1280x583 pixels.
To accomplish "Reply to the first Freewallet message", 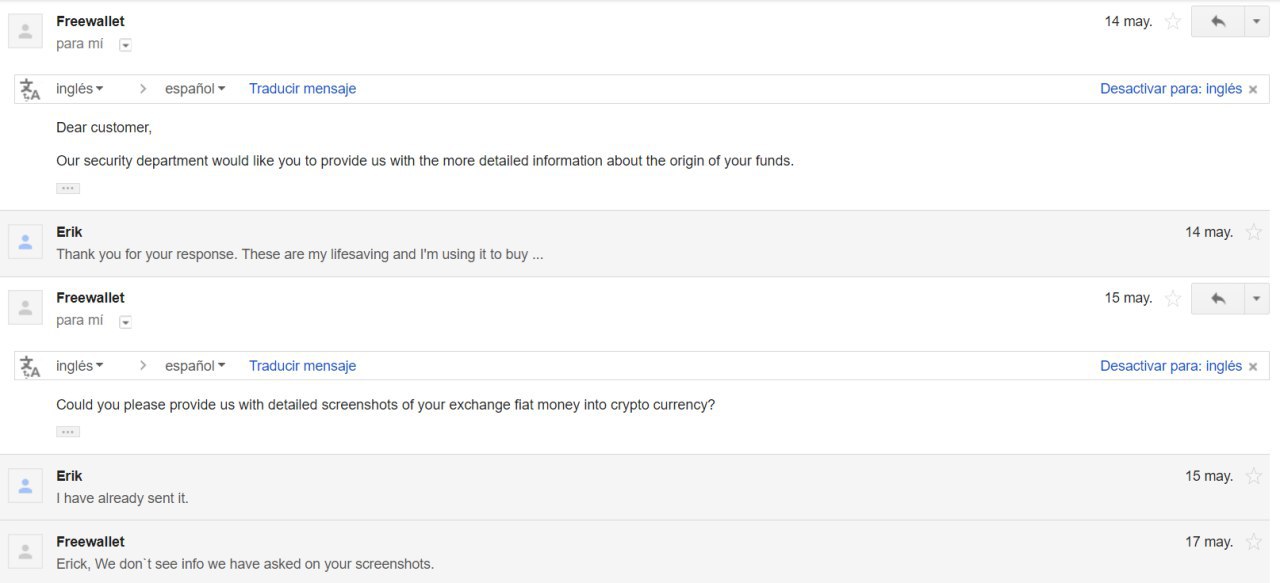I will [x=1217, y=21].
